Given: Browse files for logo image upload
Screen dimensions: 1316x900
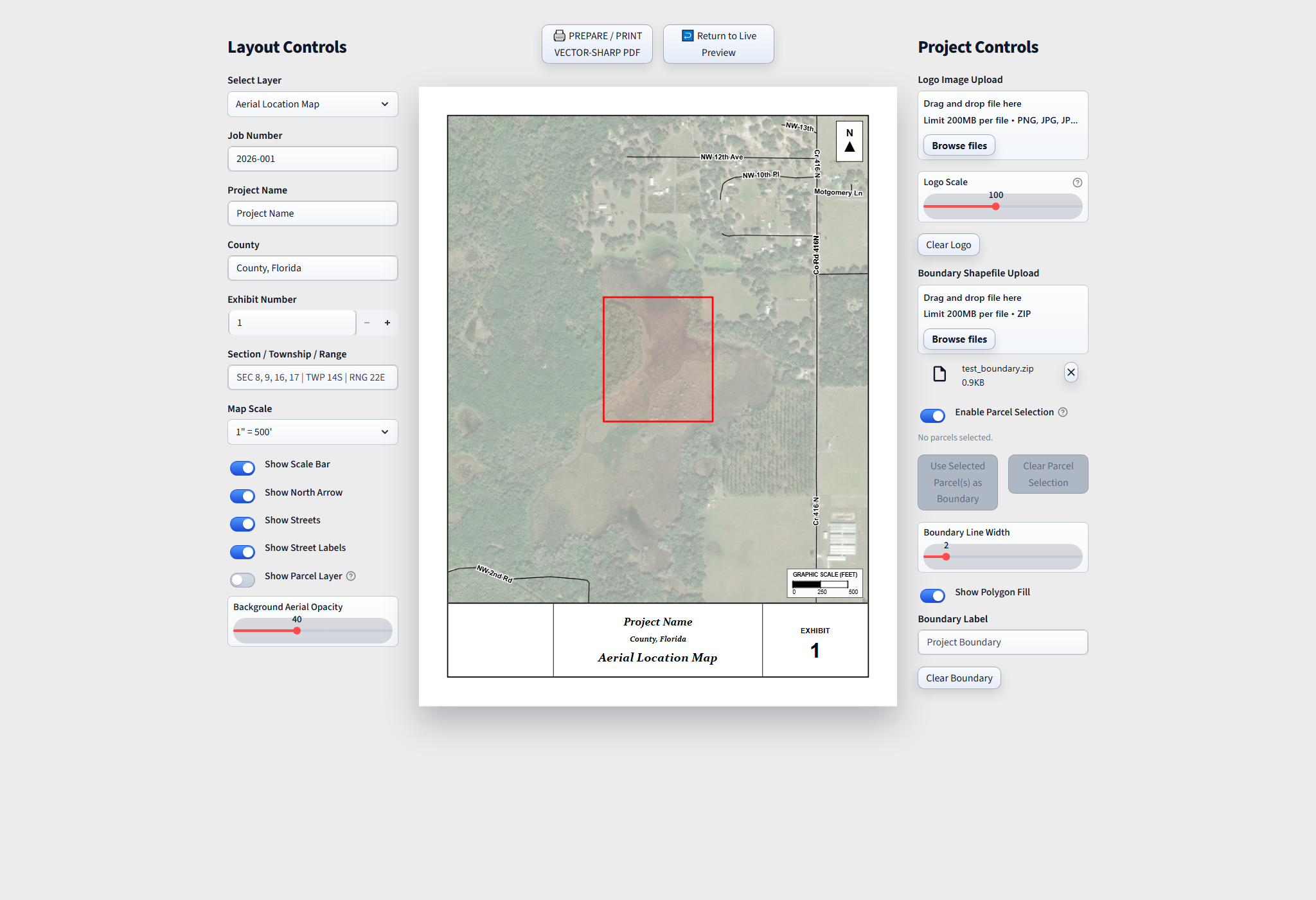Looking at the screenshot, I should tap(958, 145).
